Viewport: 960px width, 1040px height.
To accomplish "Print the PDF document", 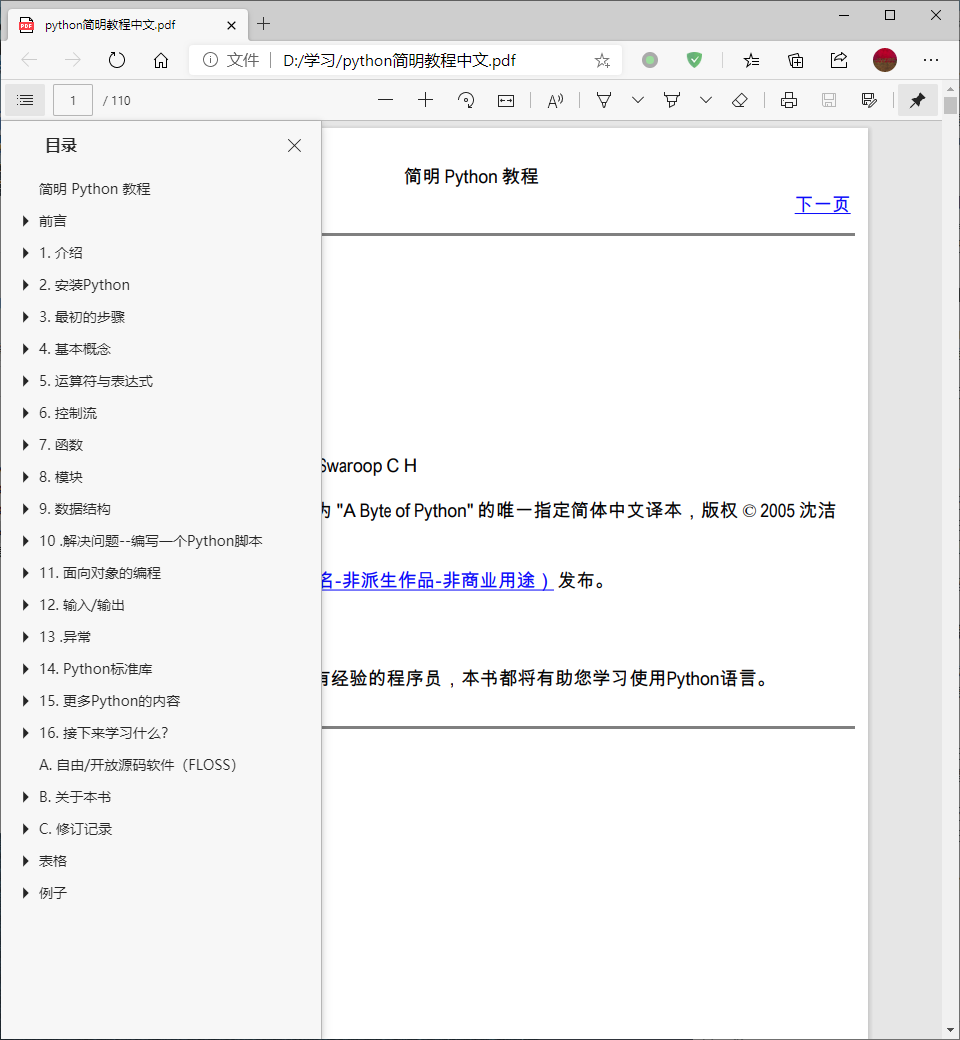I will 789,100.
